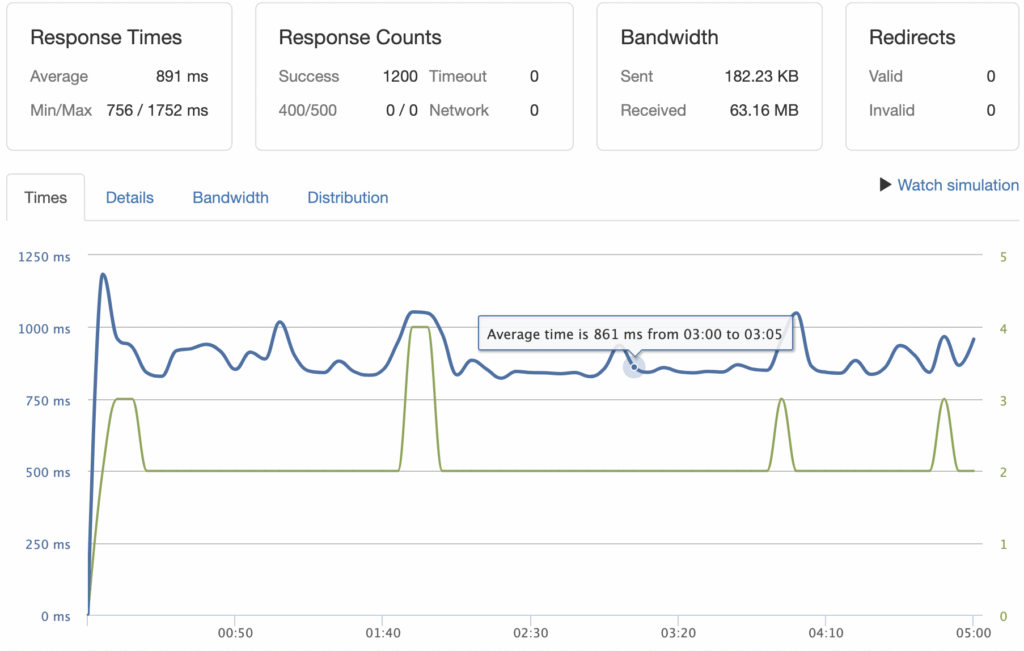The image size is (1024, 651).
Task: Click the Average time 861 ms tooltip
Action: tap(635, 334)
